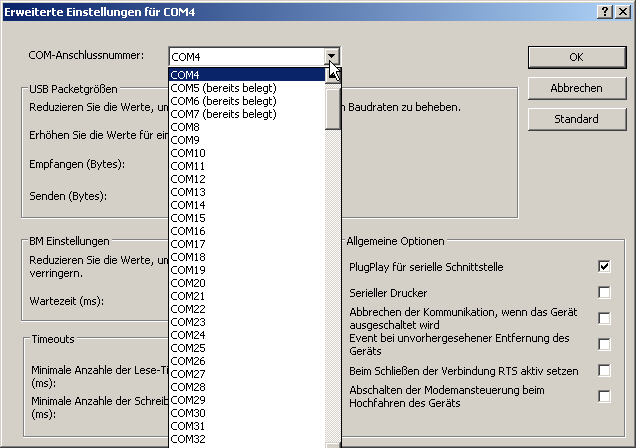
Task: Pick COM5 (bereits belegt) entry
Action: [247, 88]
